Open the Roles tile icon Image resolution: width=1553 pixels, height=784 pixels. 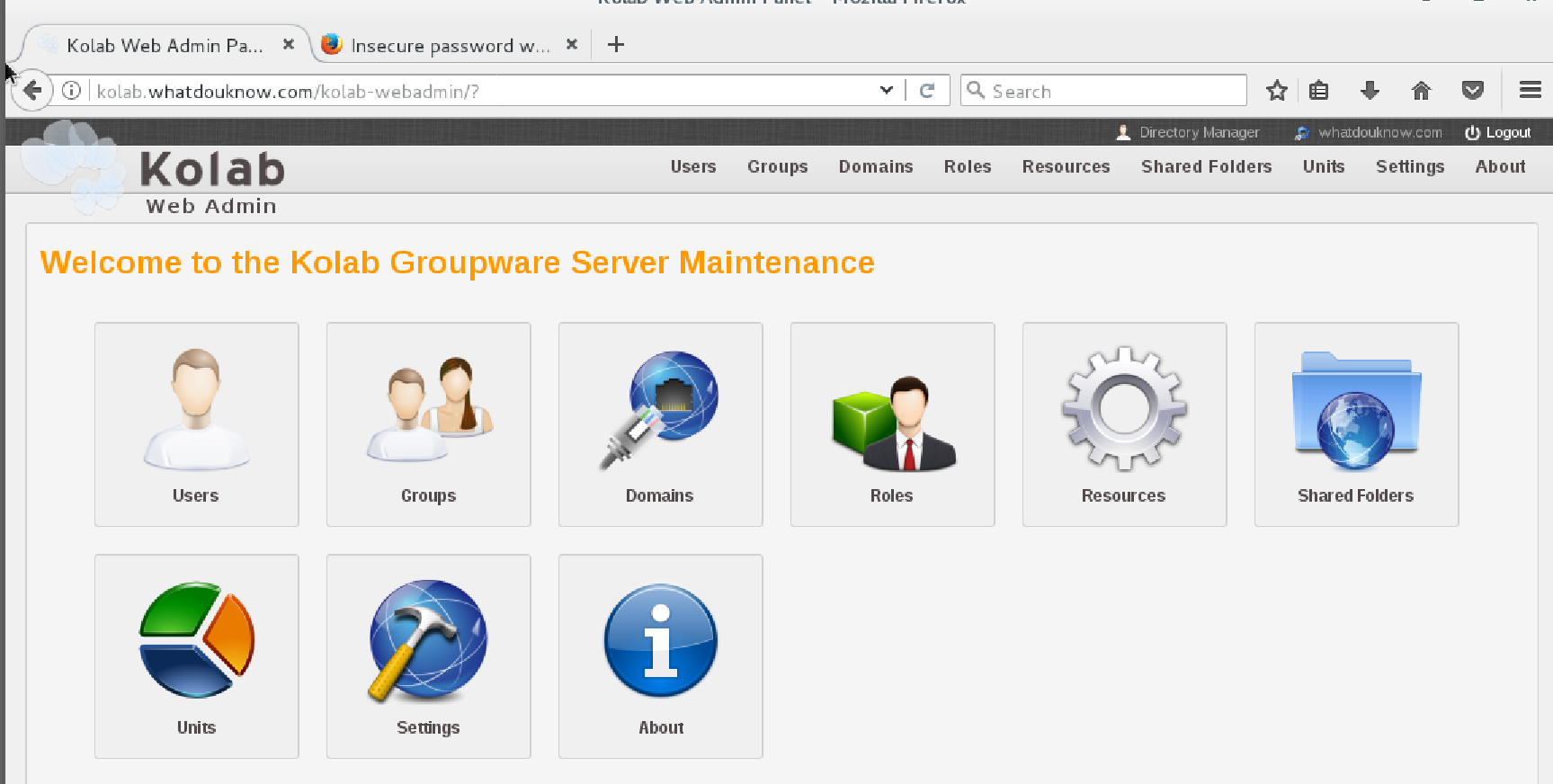tap(893, 423)
